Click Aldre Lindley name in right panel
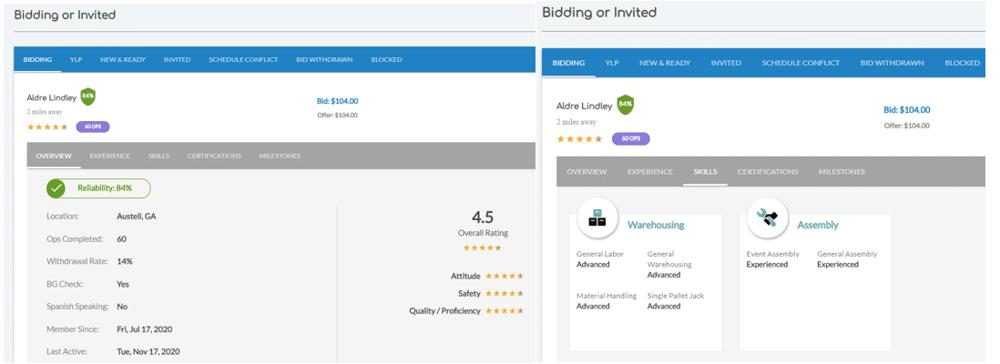 point(584,106)
